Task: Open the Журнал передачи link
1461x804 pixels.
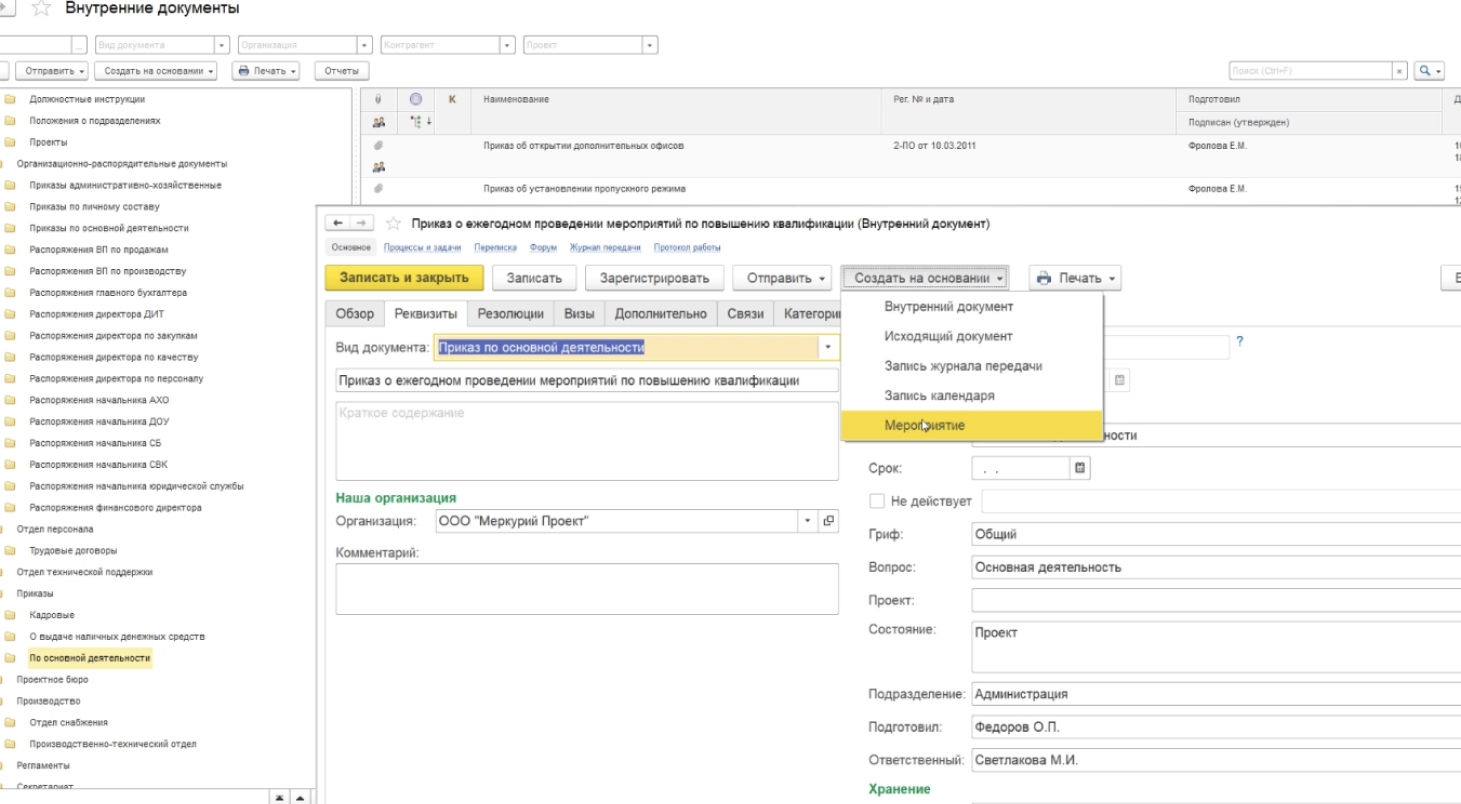Action: (x=604, y=248)
